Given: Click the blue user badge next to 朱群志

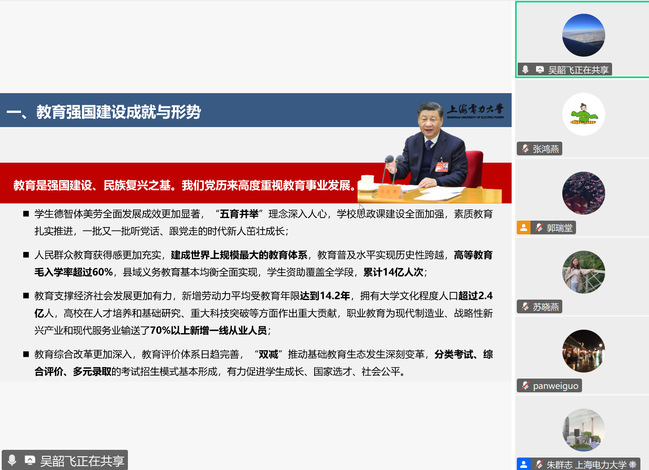Looking at the screenshot, I should coord(524,464).
